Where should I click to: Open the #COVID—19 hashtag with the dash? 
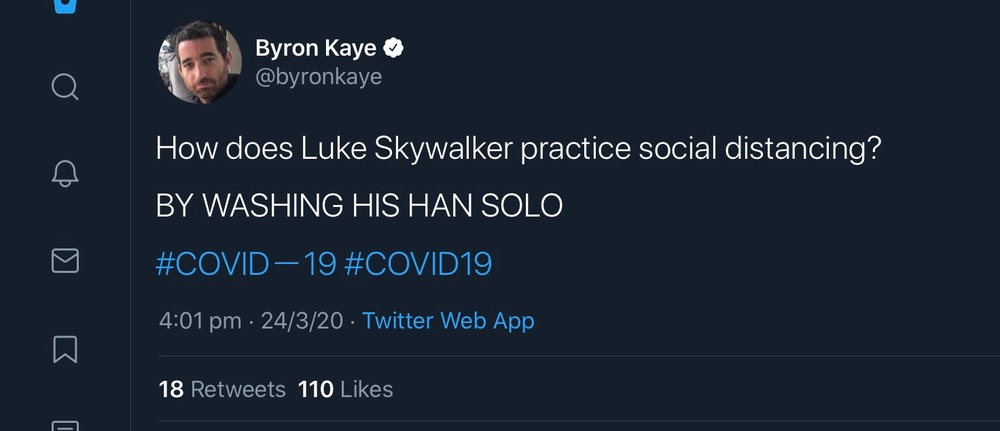(245, 264)
